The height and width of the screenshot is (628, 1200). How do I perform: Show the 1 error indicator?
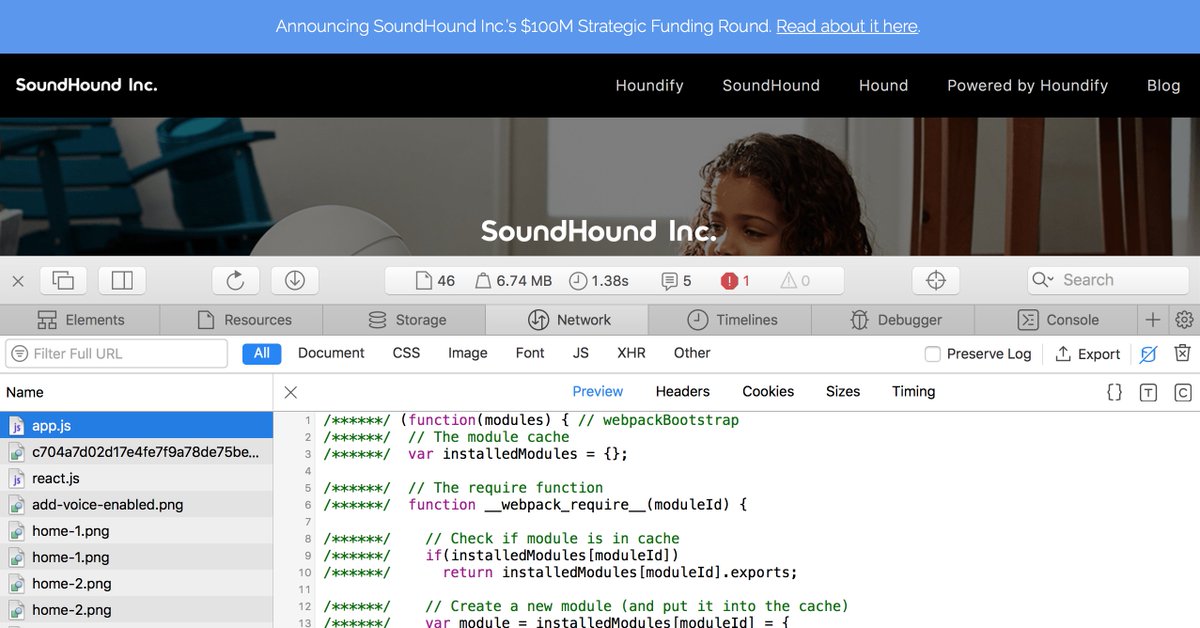[735, 281]
